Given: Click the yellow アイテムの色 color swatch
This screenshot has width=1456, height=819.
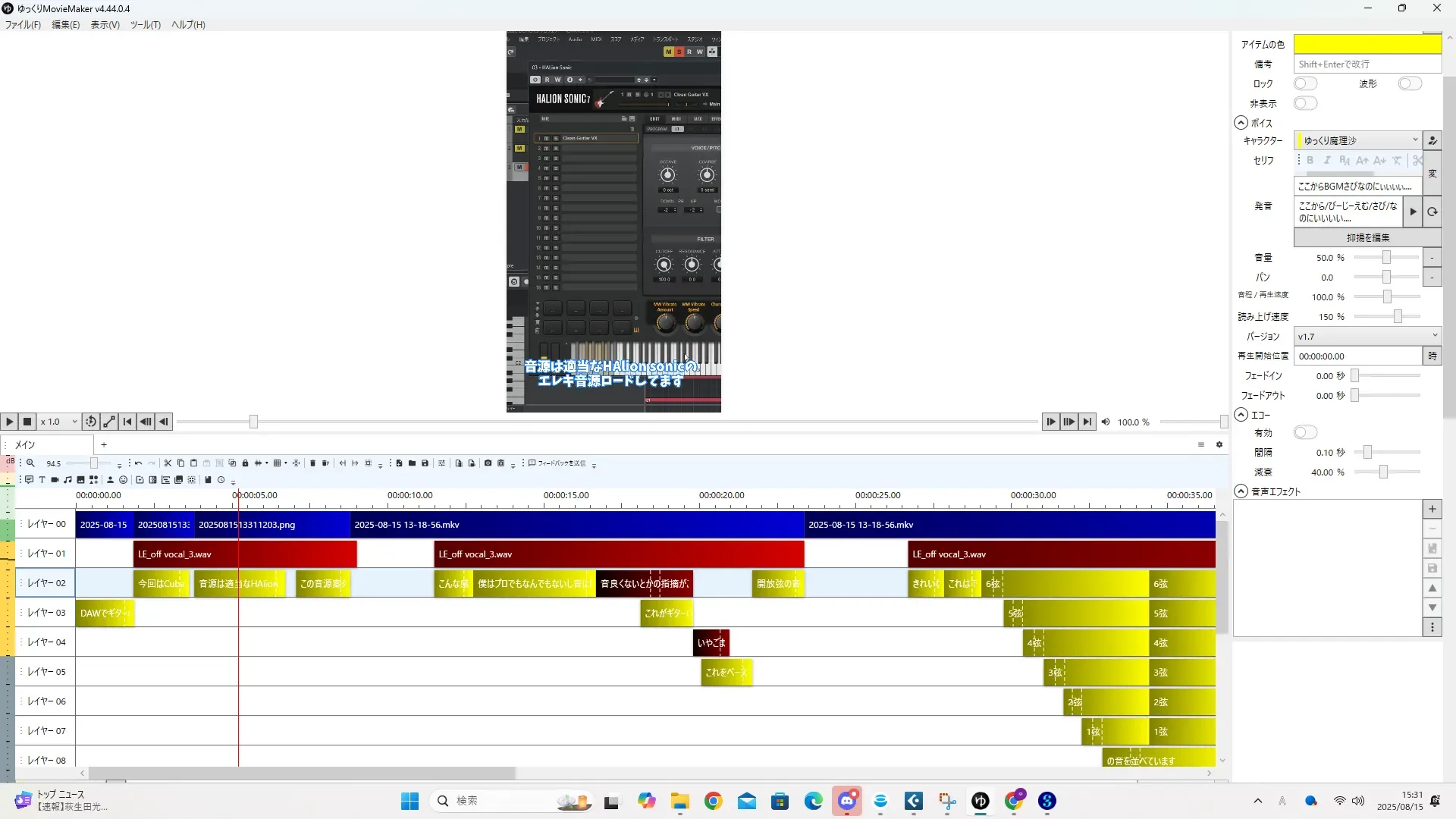Looking at the screenshot, I should click(x=1367, y=44).
